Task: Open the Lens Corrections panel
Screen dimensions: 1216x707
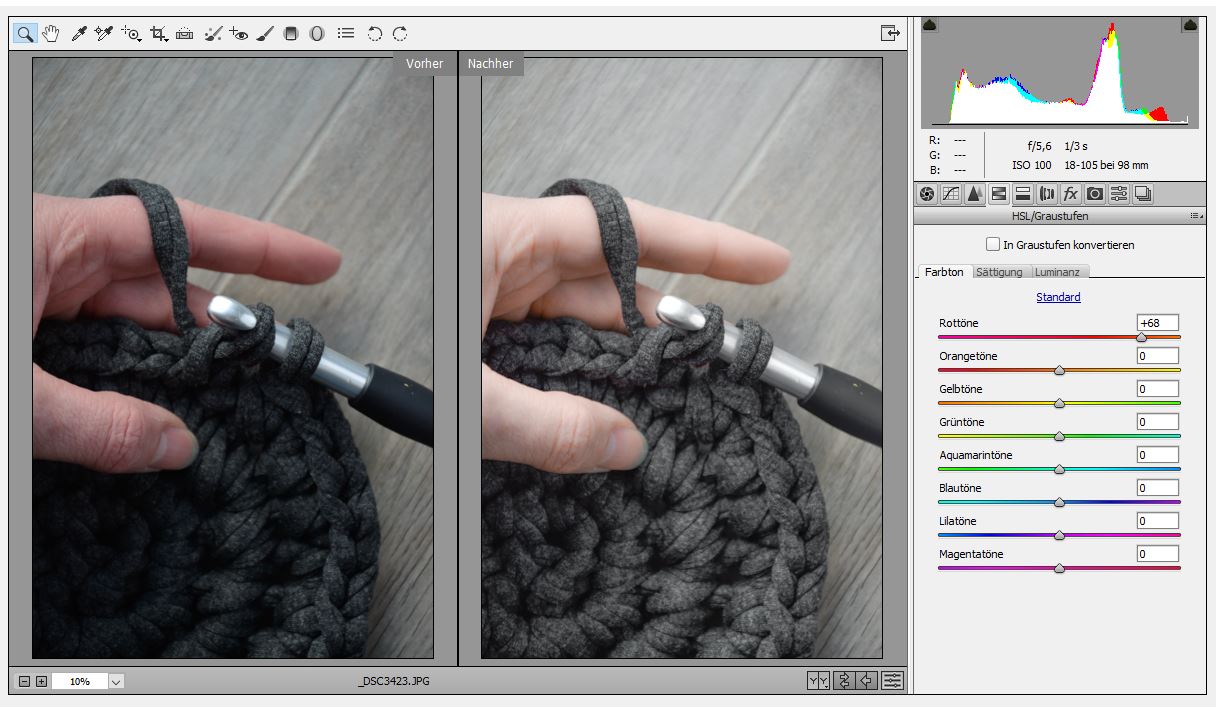Action: [1047, 194]
